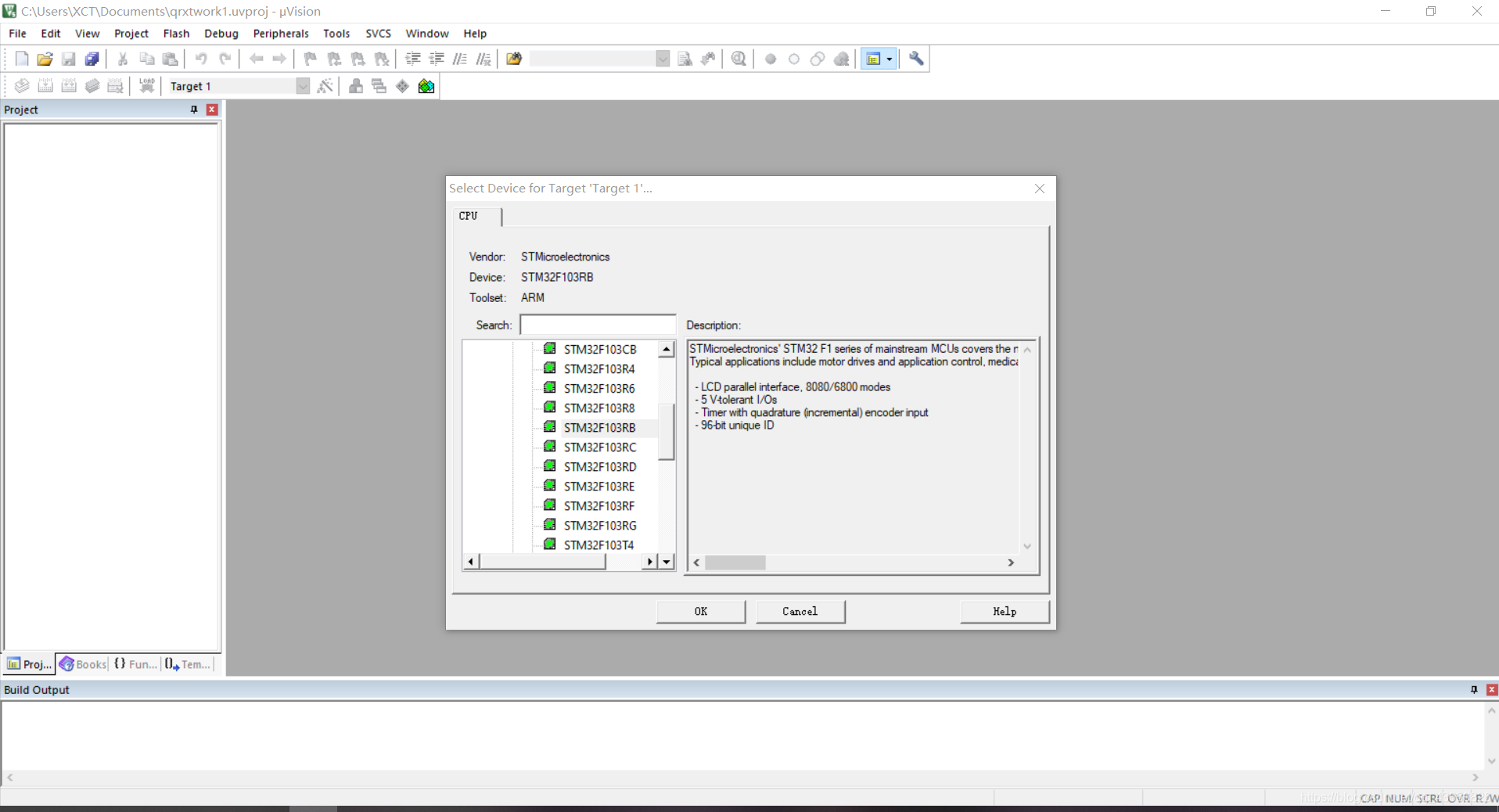Open the Target 1 dropdown
Screen dimensions: 1499x812
[x=303, y=86]
